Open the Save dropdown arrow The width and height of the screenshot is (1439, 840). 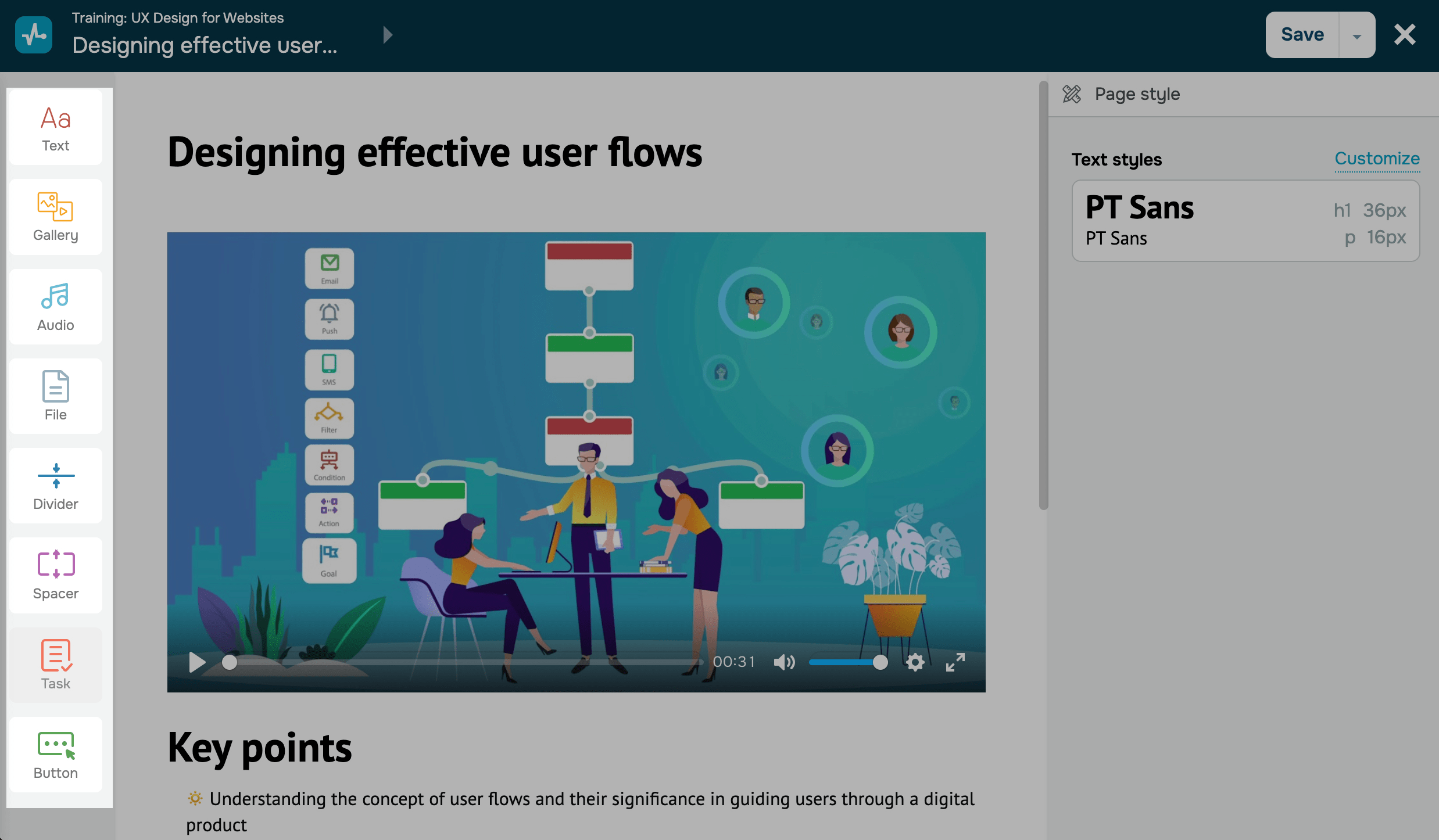(1357, 35)
